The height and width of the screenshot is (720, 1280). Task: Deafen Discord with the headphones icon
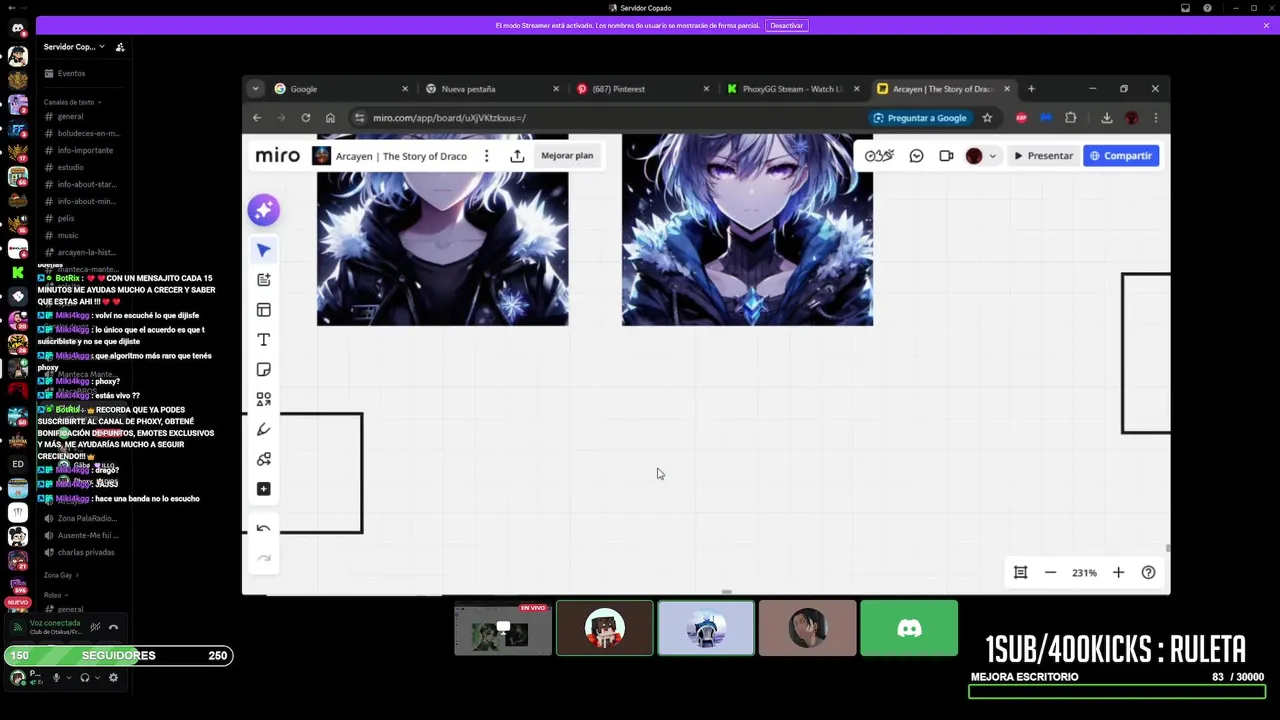click(x=84, y=677)
